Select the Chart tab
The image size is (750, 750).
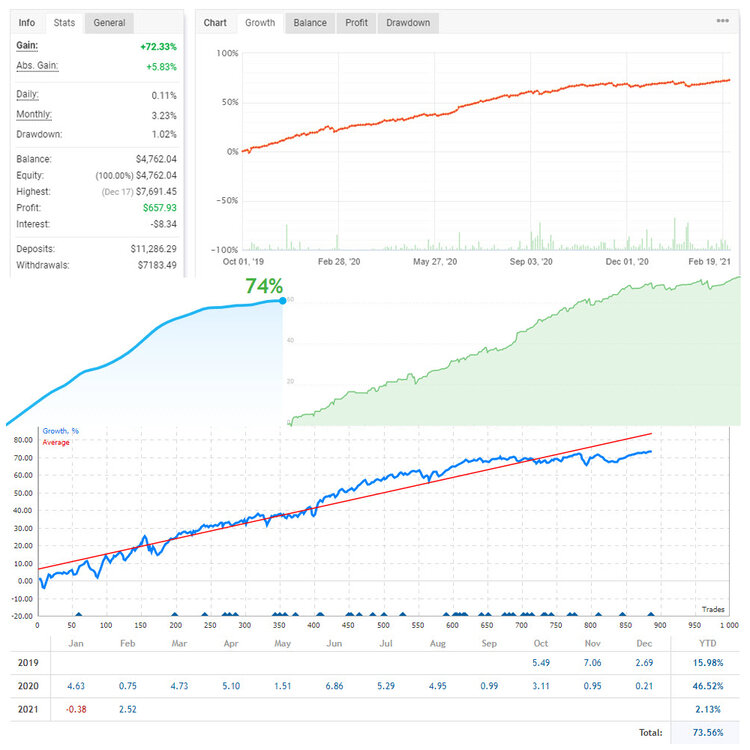(x=215, y=22)
